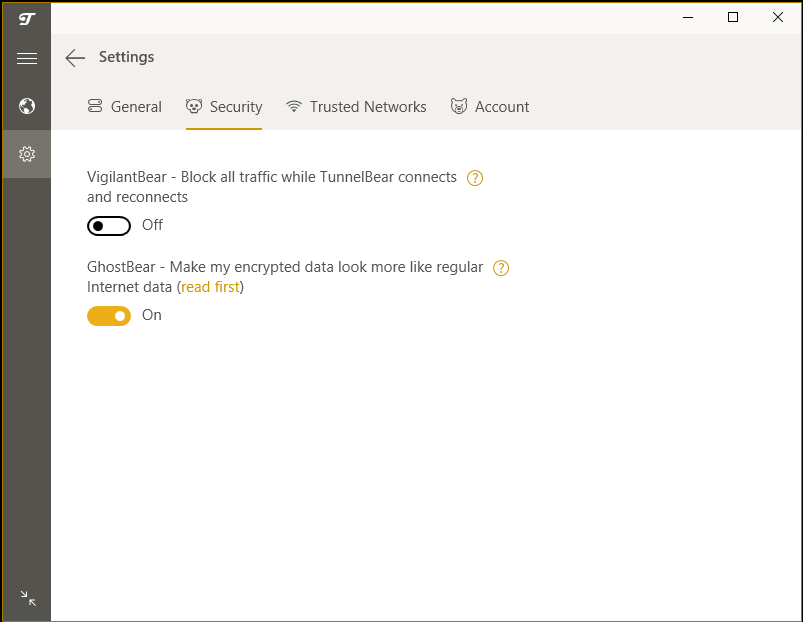Go back using the Settings arrow
This screenshot has height=622, width=803.
click(x=75, y=58)
